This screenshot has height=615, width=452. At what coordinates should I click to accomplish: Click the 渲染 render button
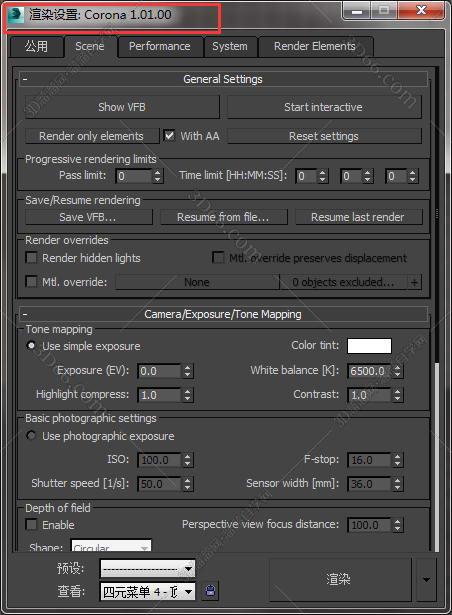tap(340, 579)
